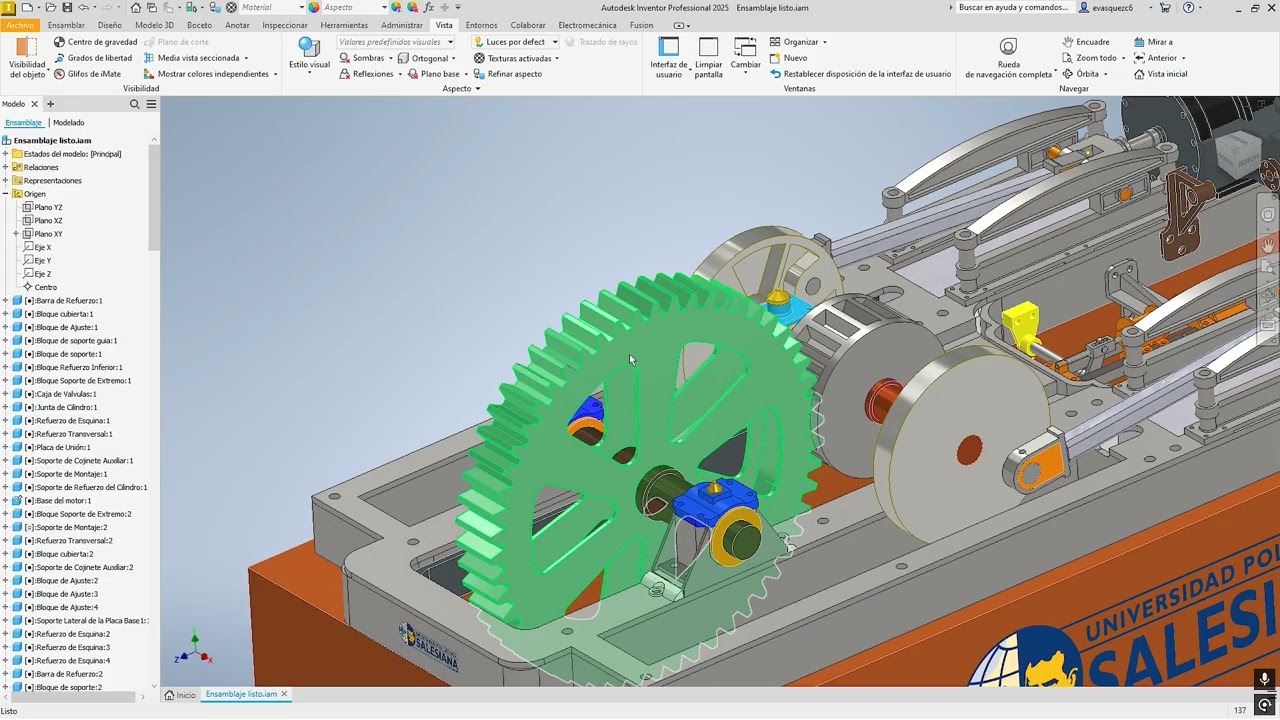Open the Ortogonal projection dropdown
This screenshot has width=1280, height=720.
(x=453, y=58)
